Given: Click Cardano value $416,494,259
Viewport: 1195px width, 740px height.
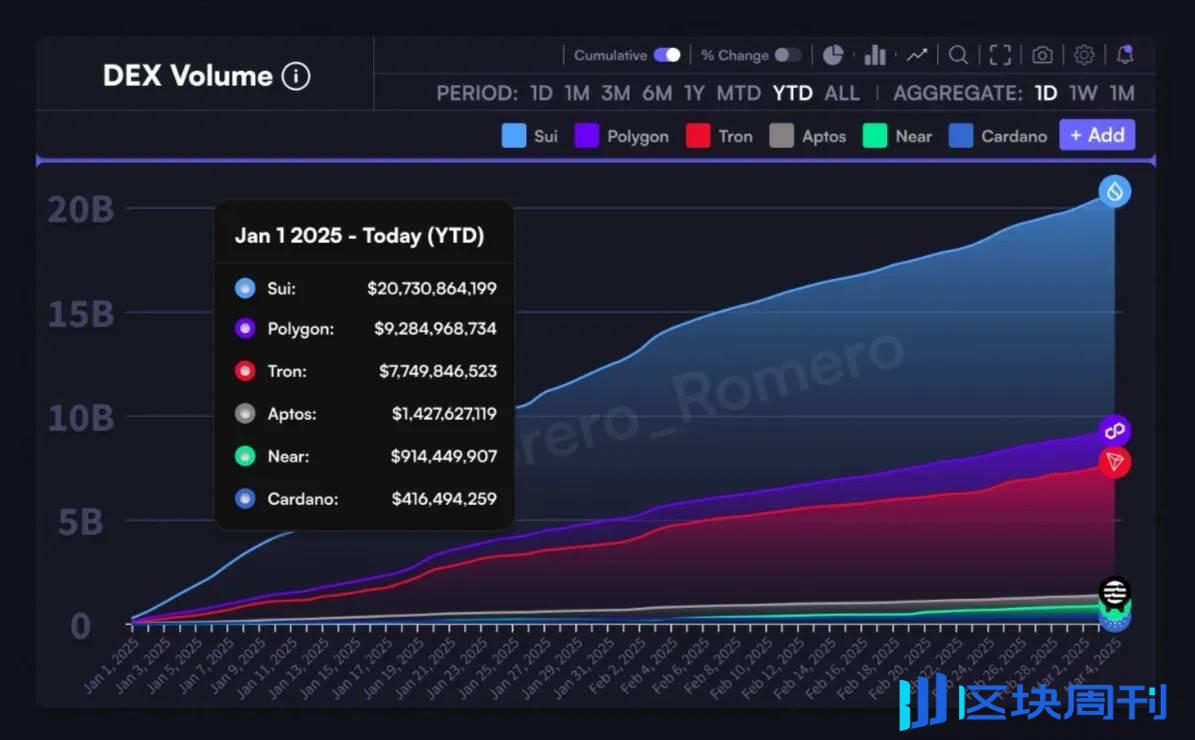Looking at the screenshot, I should (x=444, y=499).
